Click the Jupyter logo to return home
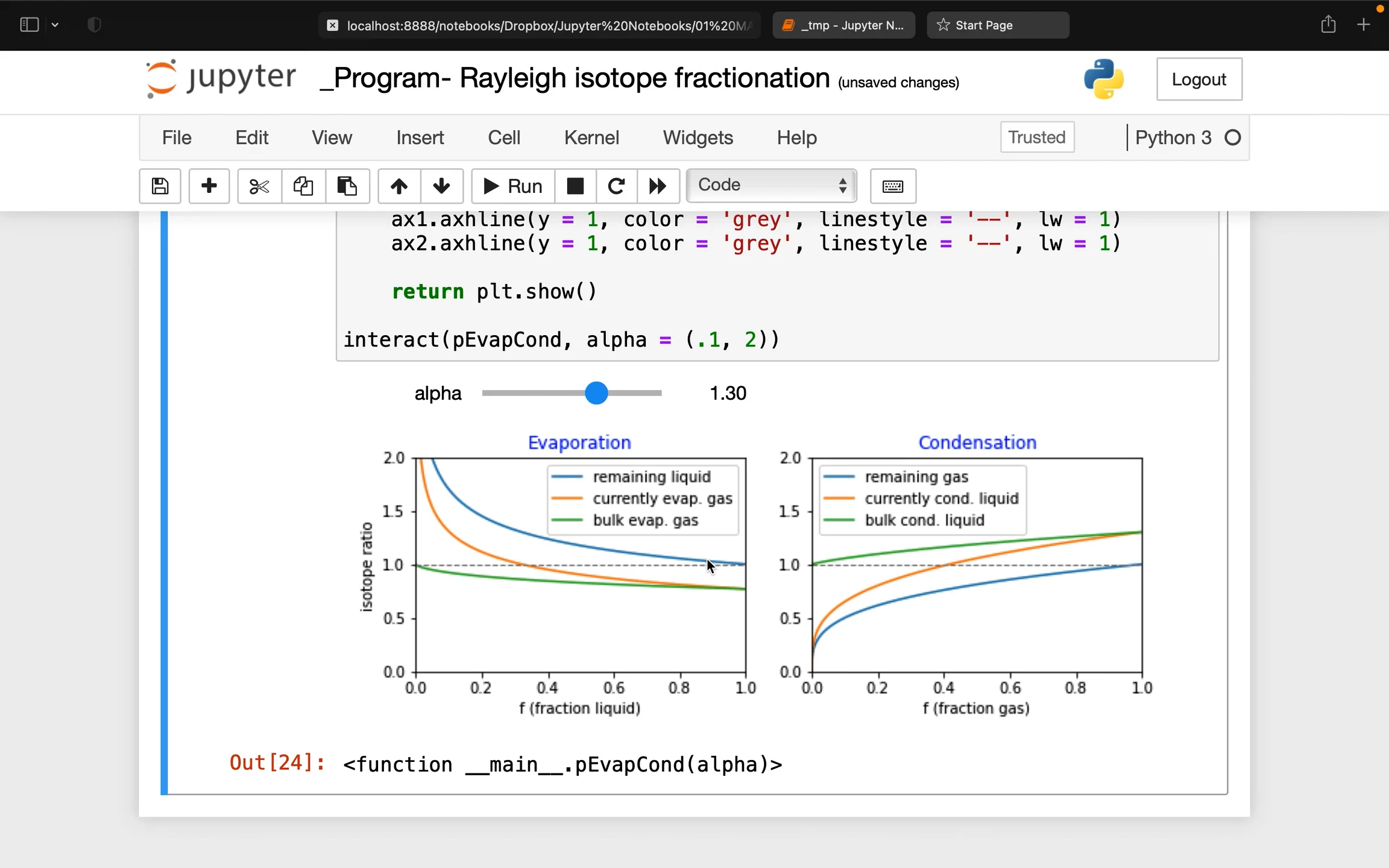Viewport: 1389px width, 868px height. point(219,78)
